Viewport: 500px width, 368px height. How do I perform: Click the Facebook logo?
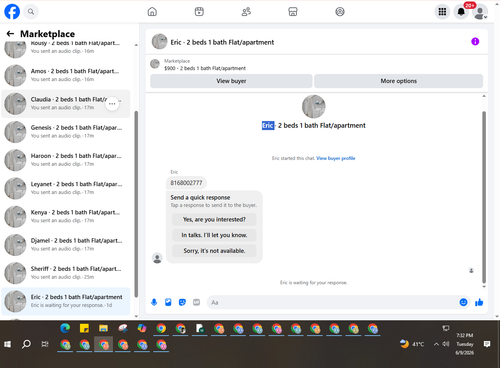point(12,12)
